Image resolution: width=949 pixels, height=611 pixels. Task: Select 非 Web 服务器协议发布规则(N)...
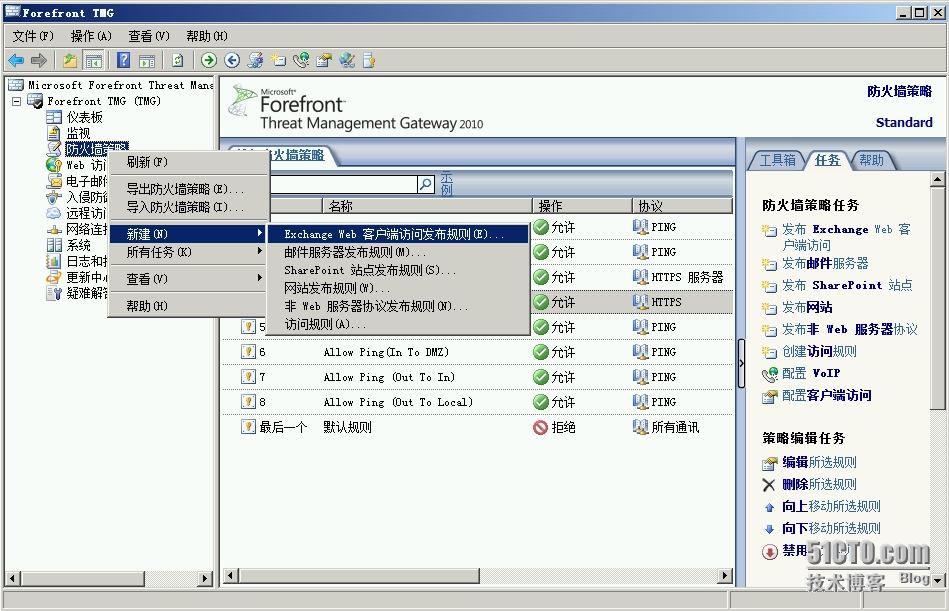(398, 306)
